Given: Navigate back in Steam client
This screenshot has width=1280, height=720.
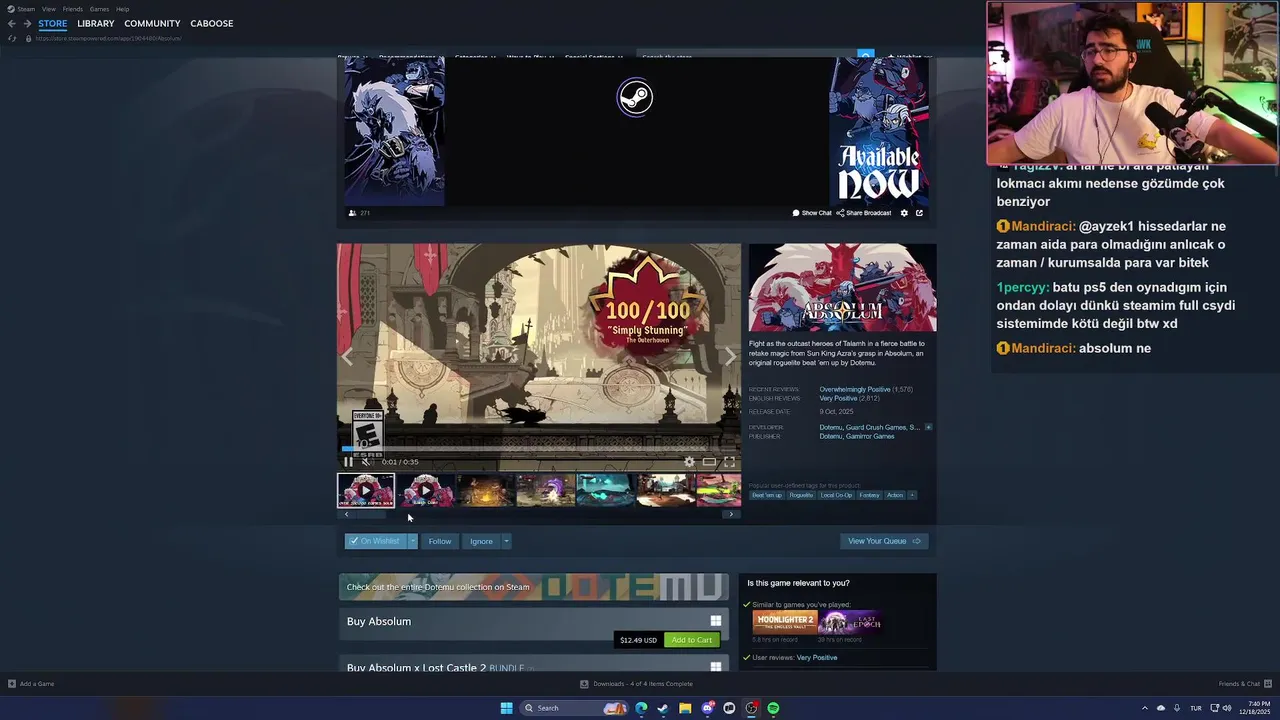Looking at the screenshot, I should [x=12, y=23].
